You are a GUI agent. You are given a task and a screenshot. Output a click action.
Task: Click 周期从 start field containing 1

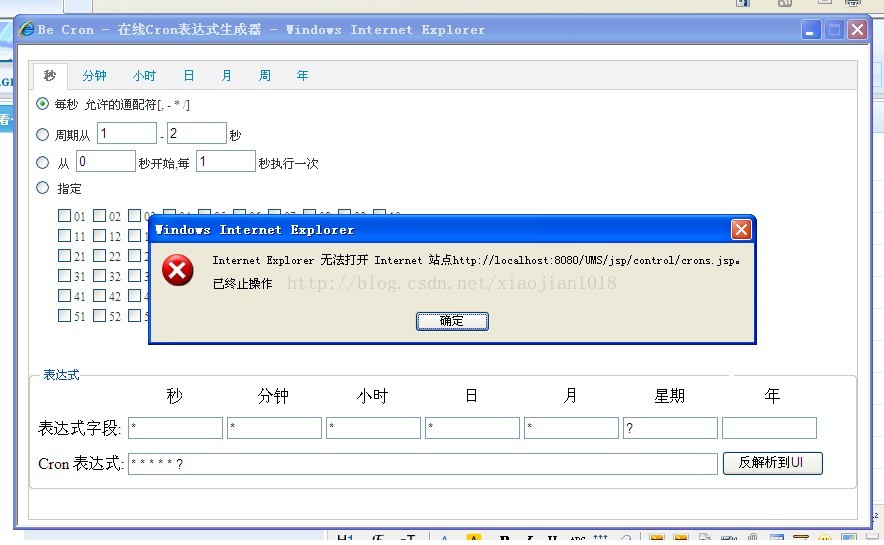(127, 134)
